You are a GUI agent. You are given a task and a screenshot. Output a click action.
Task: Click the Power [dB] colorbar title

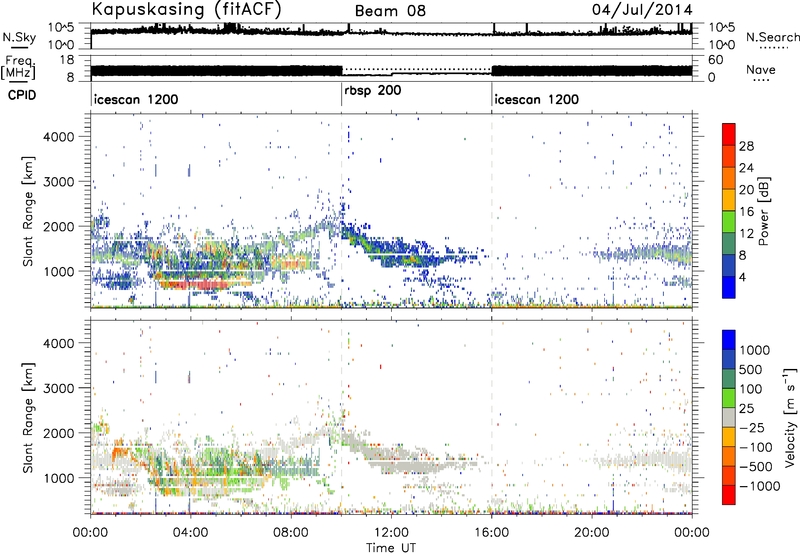763,211
